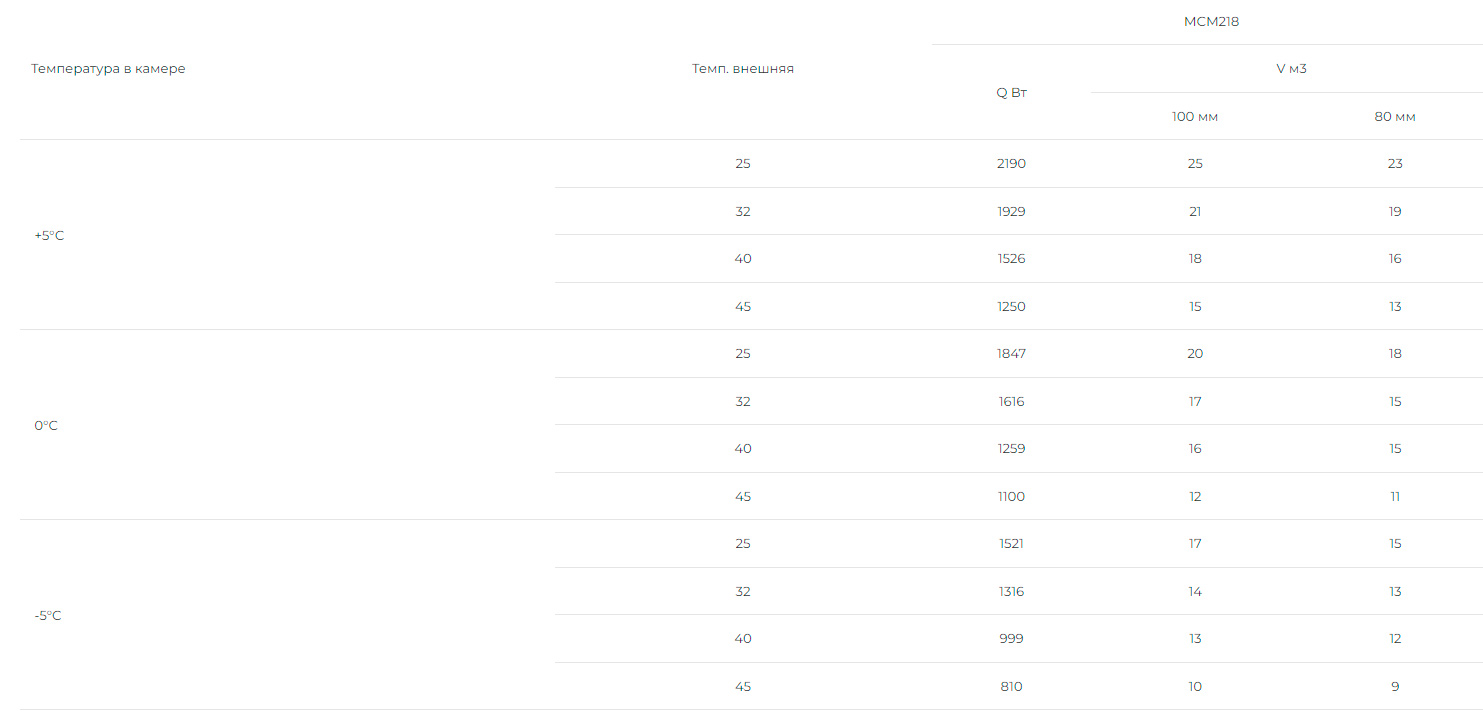Select the Температура в камере column header
This screenshot has width=1483, height=726.
pos(108,69)
